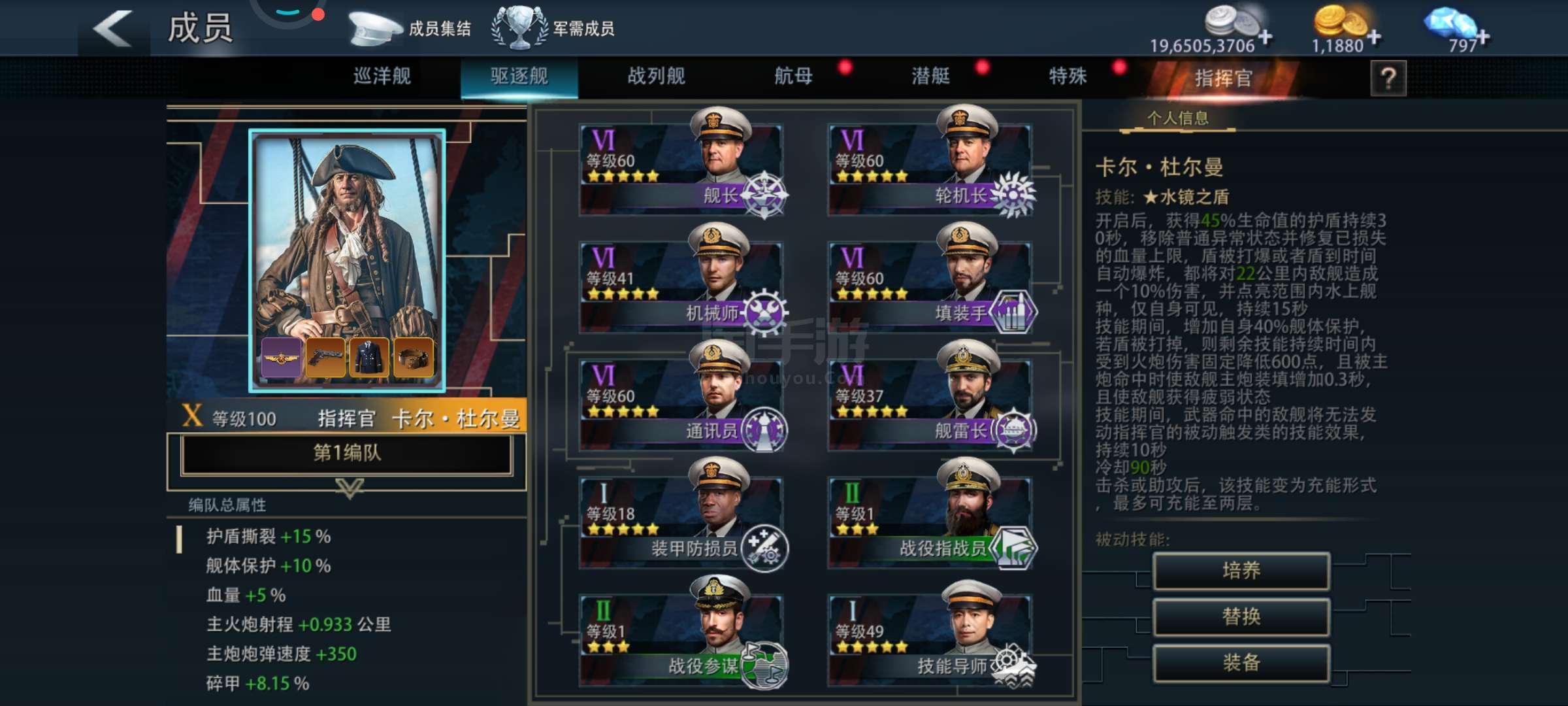Select the pistol equipment slot icon

click(x=325, y=357)
